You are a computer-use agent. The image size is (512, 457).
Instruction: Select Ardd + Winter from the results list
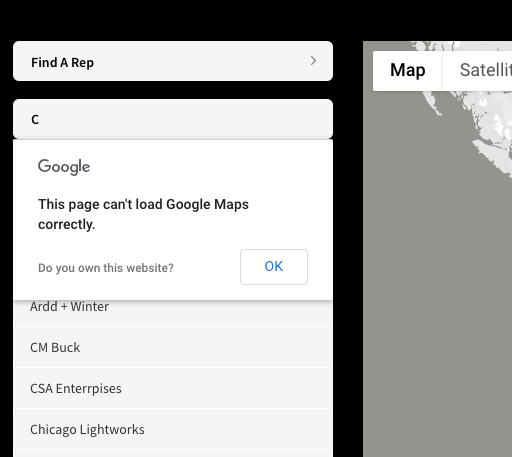click(x=173, y=307)
